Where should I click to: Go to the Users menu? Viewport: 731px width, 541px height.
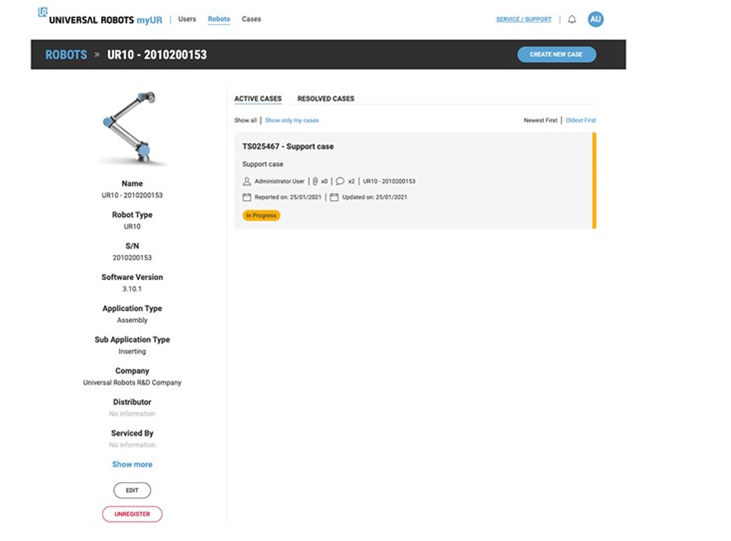click(187, 19)
